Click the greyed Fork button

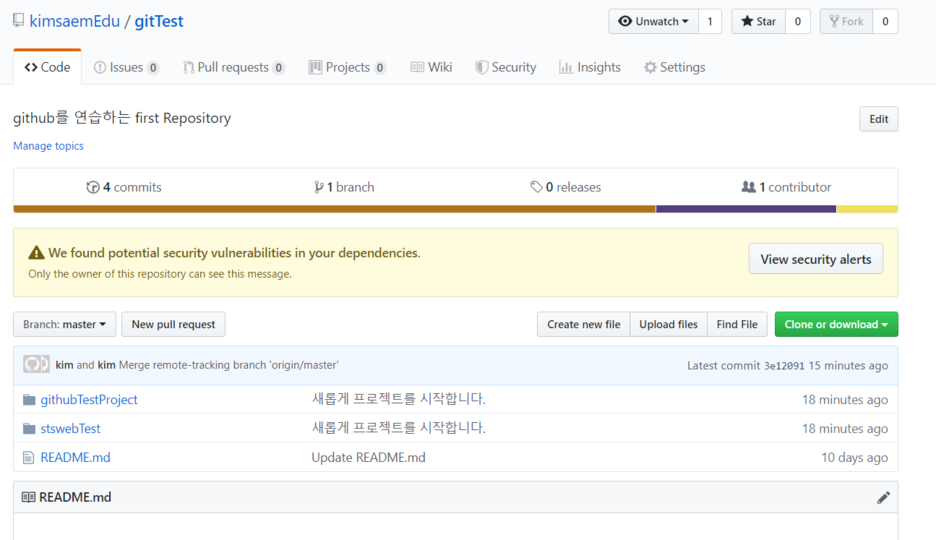pyautogui.click(x=846, y=21)
